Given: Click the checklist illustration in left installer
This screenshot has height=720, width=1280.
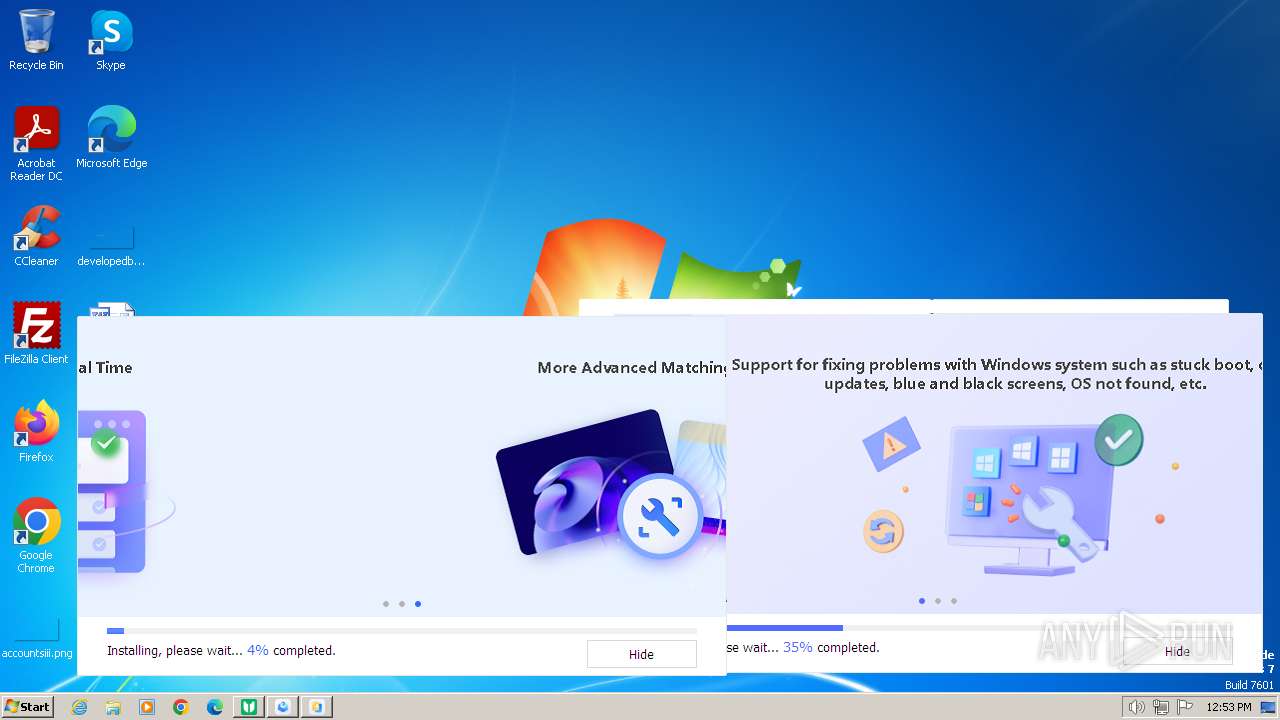Looking at the screenshot, I should coord(112,490).
